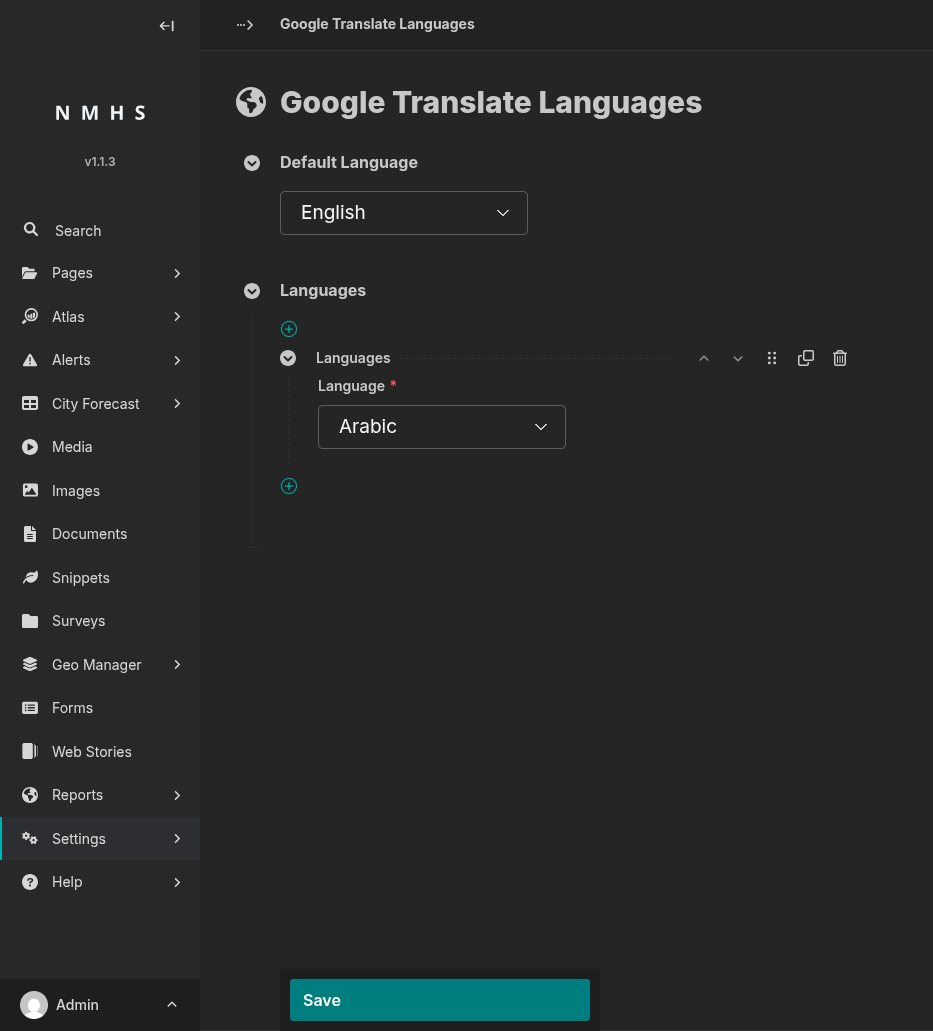Click the NMHS logo
This screenshot has height=1031, width=933.
tap(100, 113)
